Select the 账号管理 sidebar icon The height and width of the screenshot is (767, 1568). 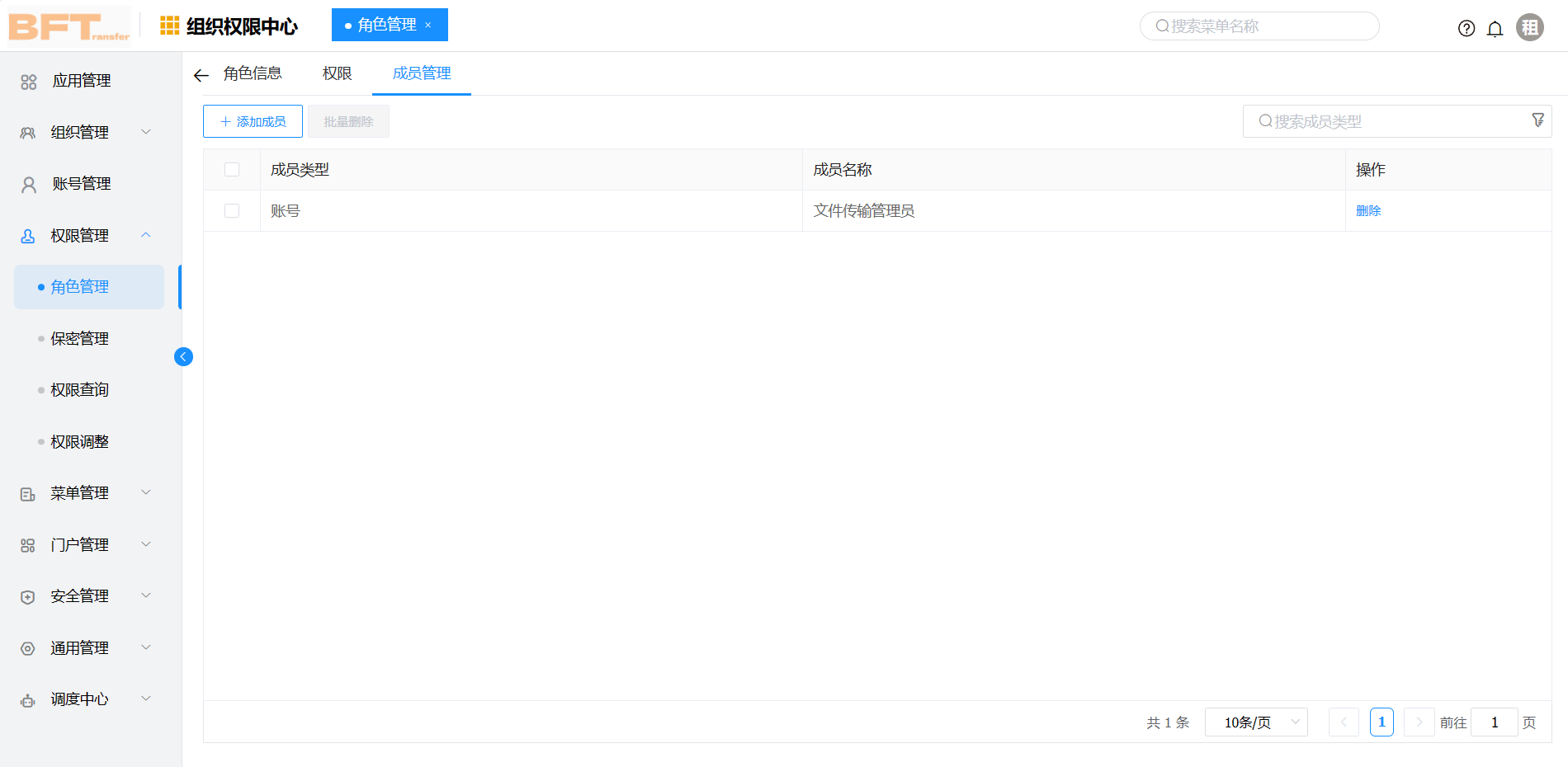(28, 183)
